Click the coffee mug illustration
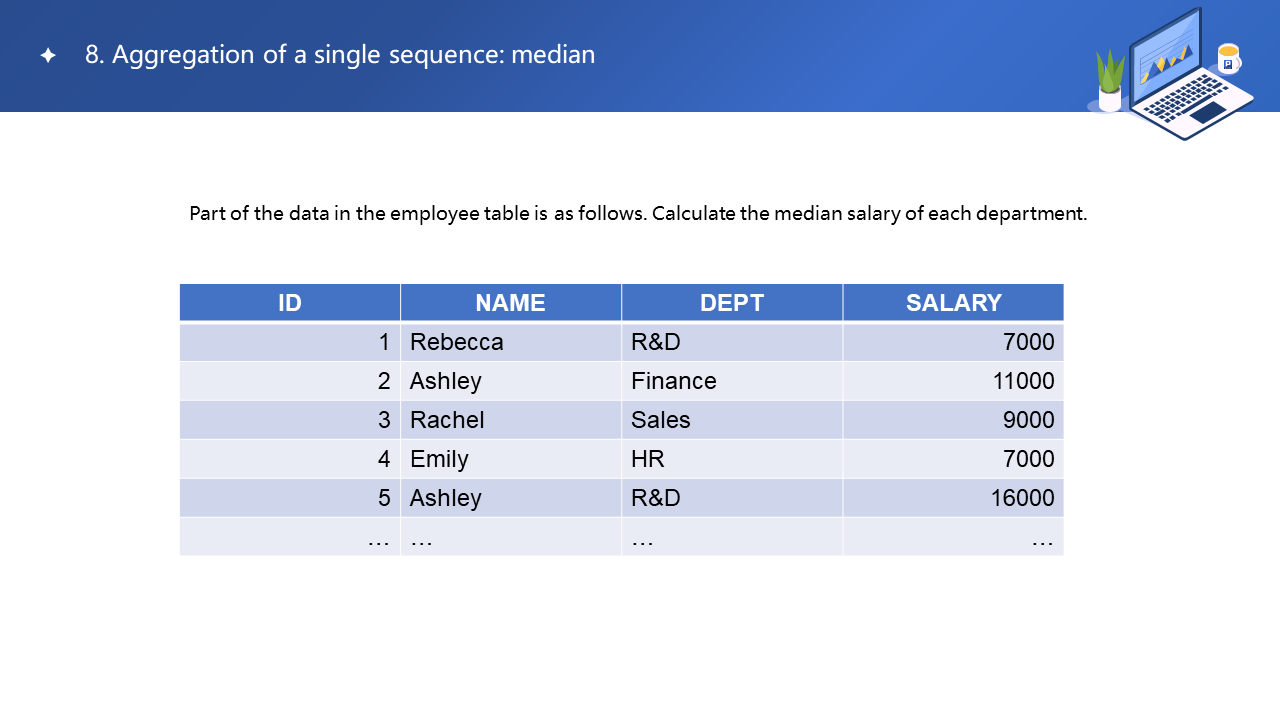Image resolution: width=1280 pixels, height=720 pixels. pos(1228,59)
